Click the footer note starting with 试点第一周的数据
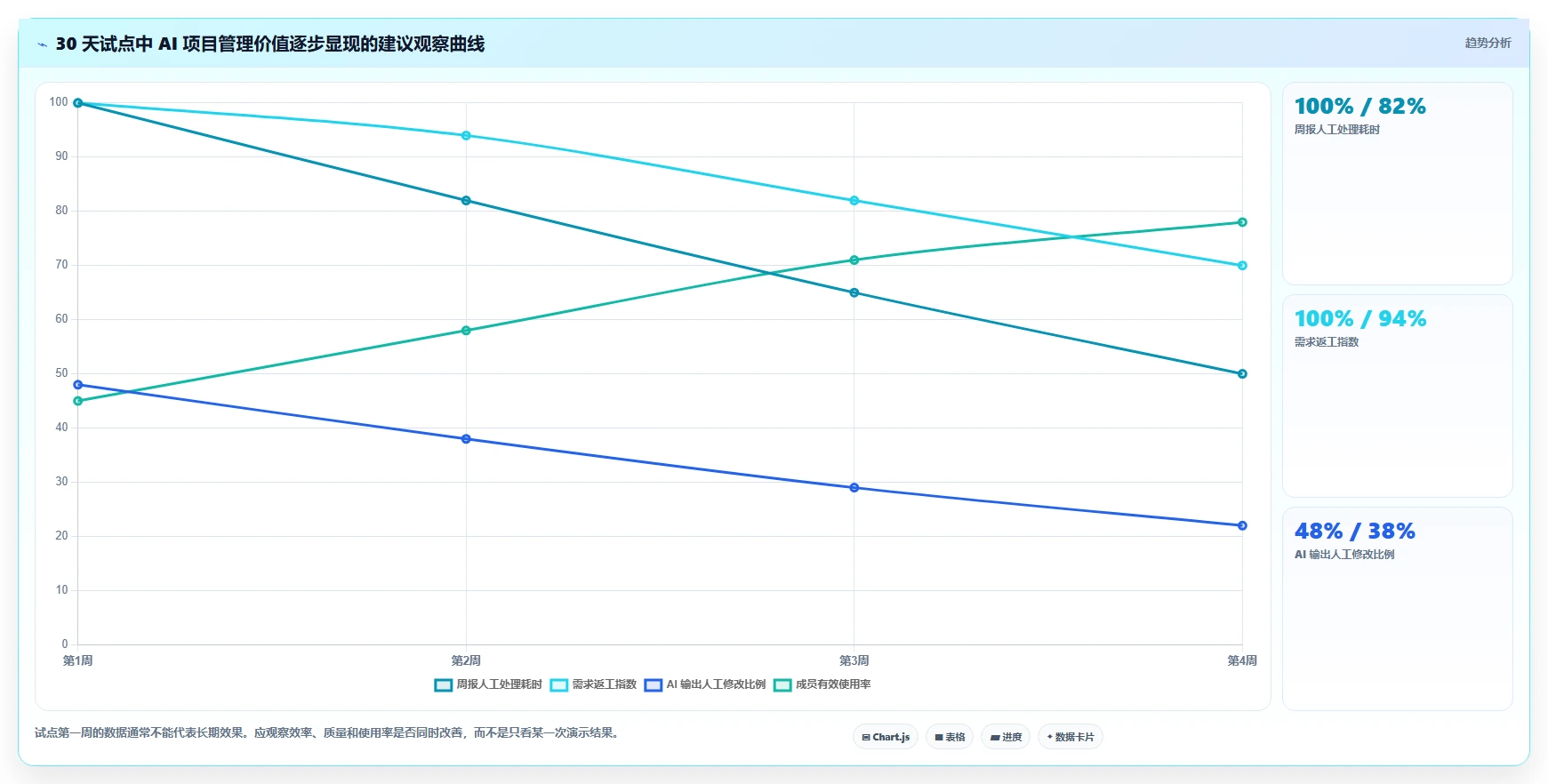Image resolution: width=1548 pixels, height=784 pixels. point(328,733)
